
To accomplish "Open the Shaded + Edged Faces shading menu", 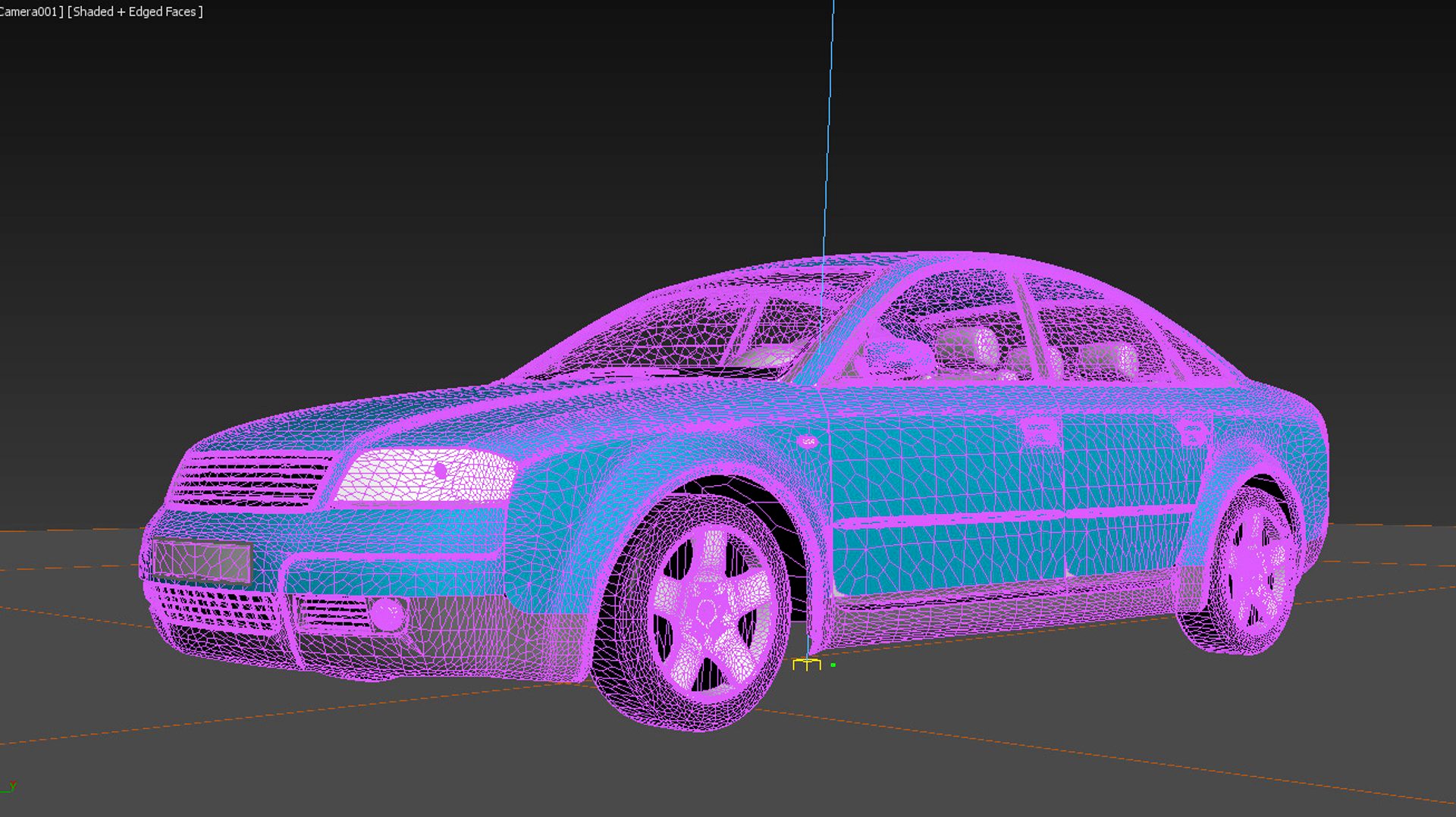I will click(135, 11).
